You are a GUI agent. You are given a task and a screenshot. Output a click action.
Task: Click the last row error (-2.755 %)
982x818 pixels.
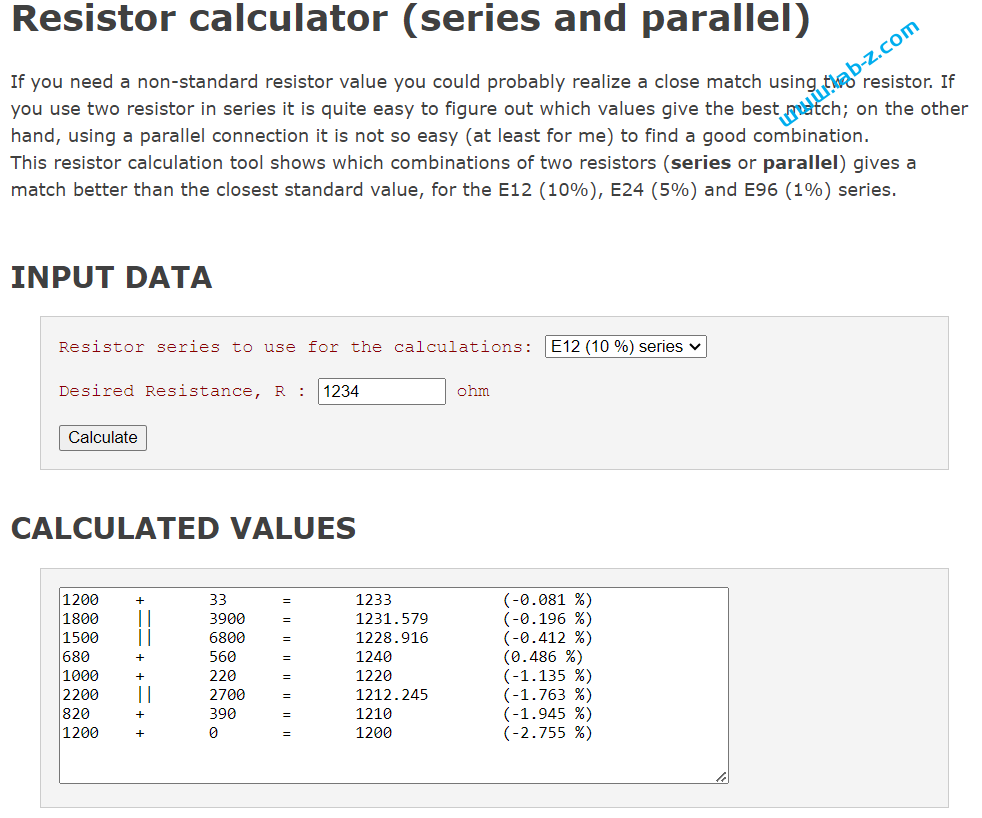point(547,733)
